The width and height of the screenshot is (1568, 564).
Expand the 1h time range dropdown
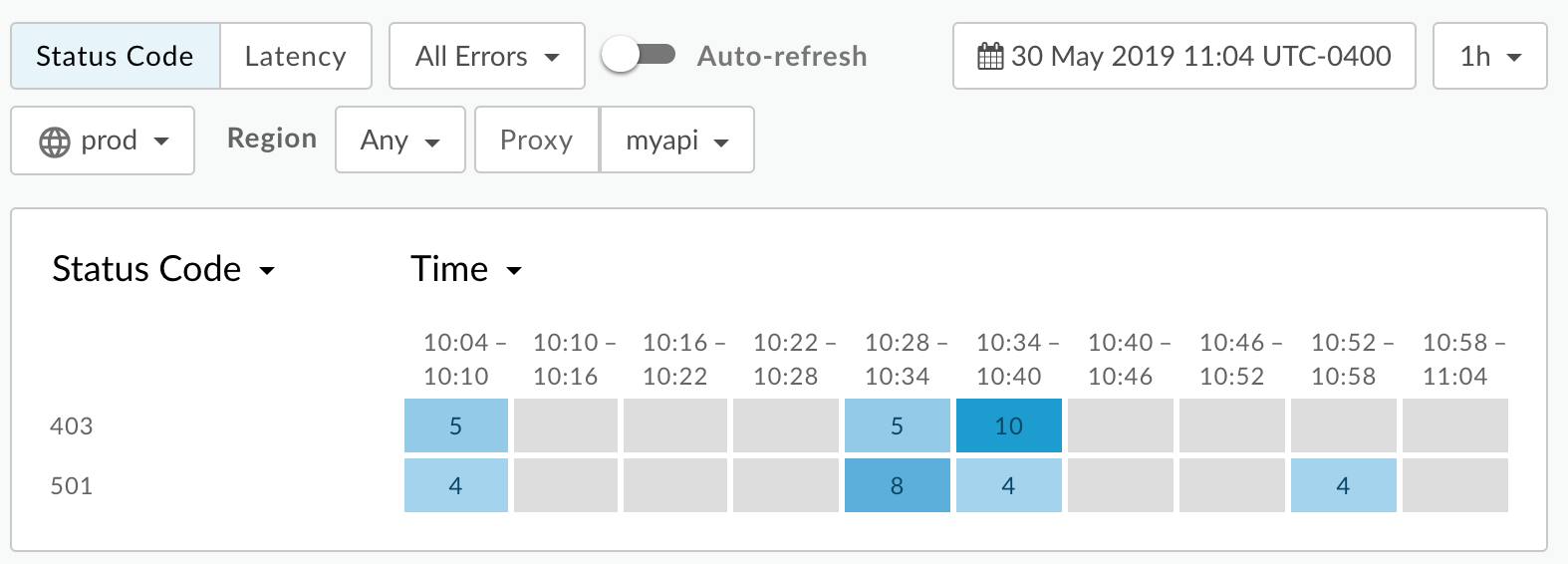coord(1489,57)
